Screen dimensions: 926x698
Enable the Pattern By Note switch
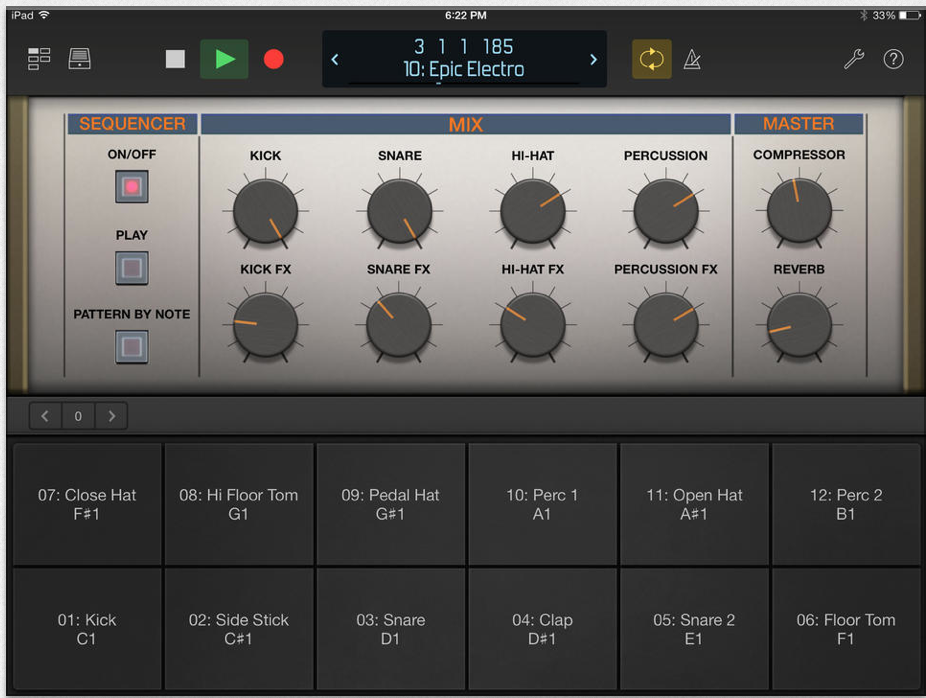coord(132,347)
